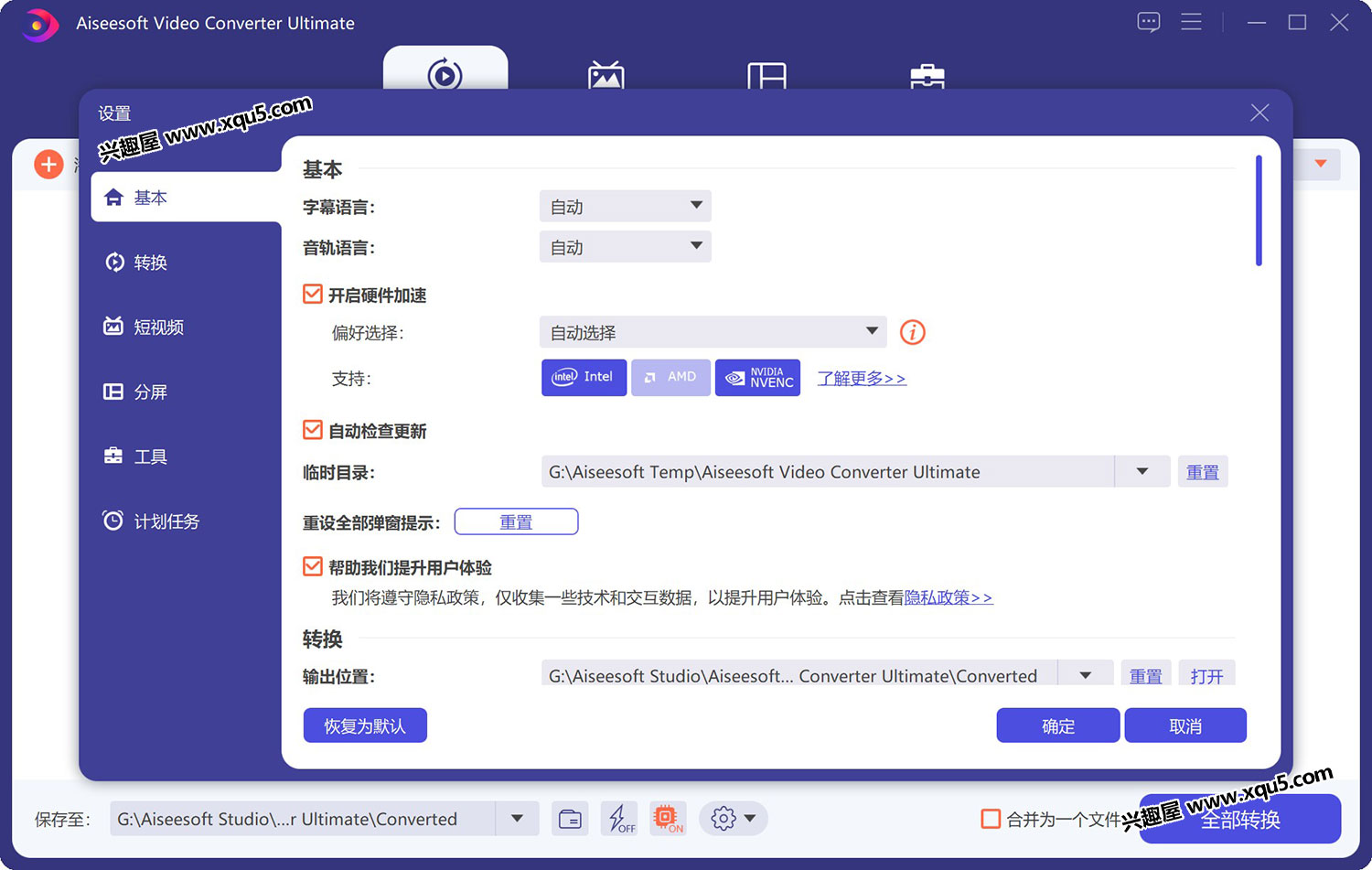
Task: Open the hamburger menu in title bar
Action: tap(1191, 22)
